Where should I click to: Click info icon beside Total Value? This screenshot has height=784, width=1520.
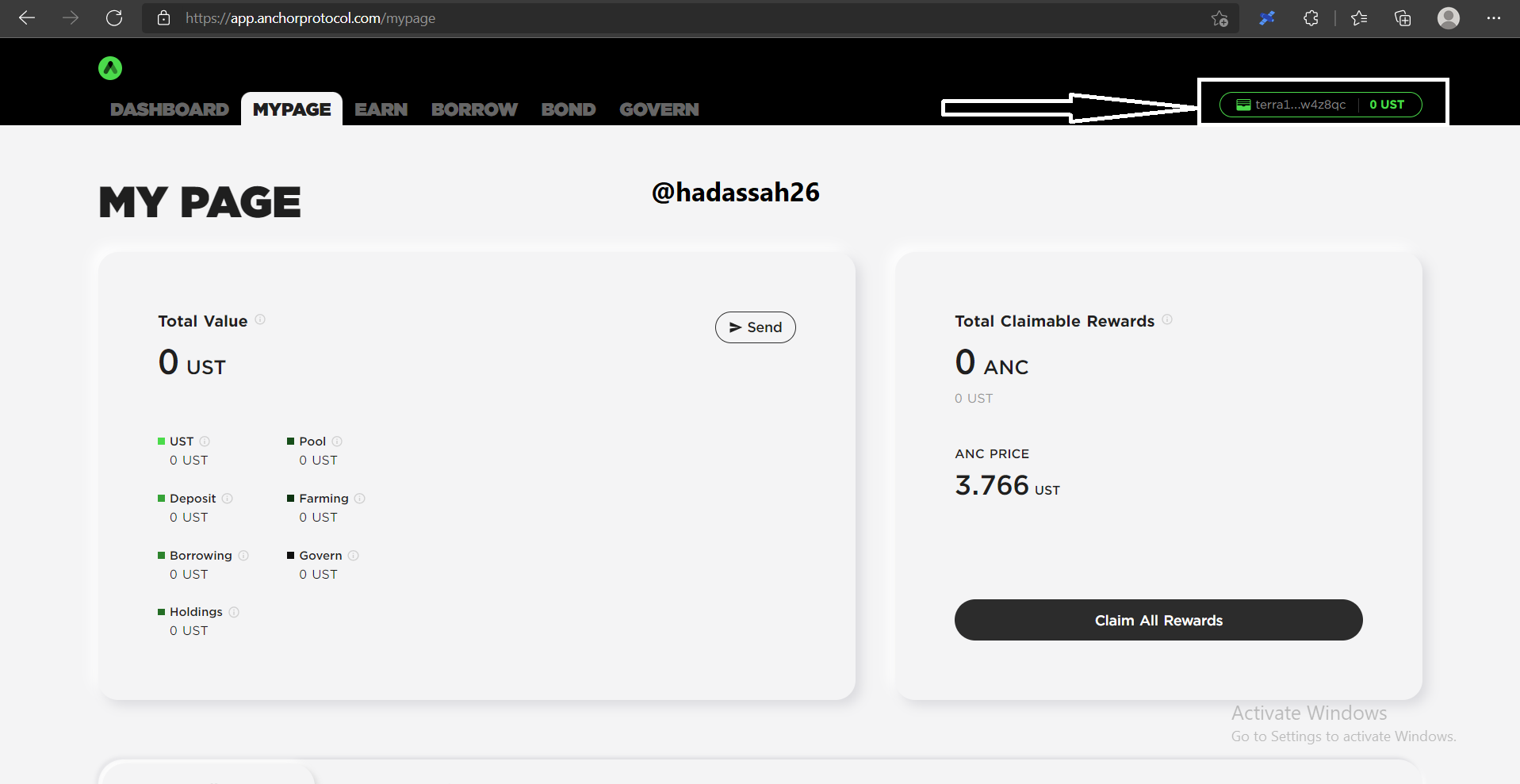[x=260, y=319]
